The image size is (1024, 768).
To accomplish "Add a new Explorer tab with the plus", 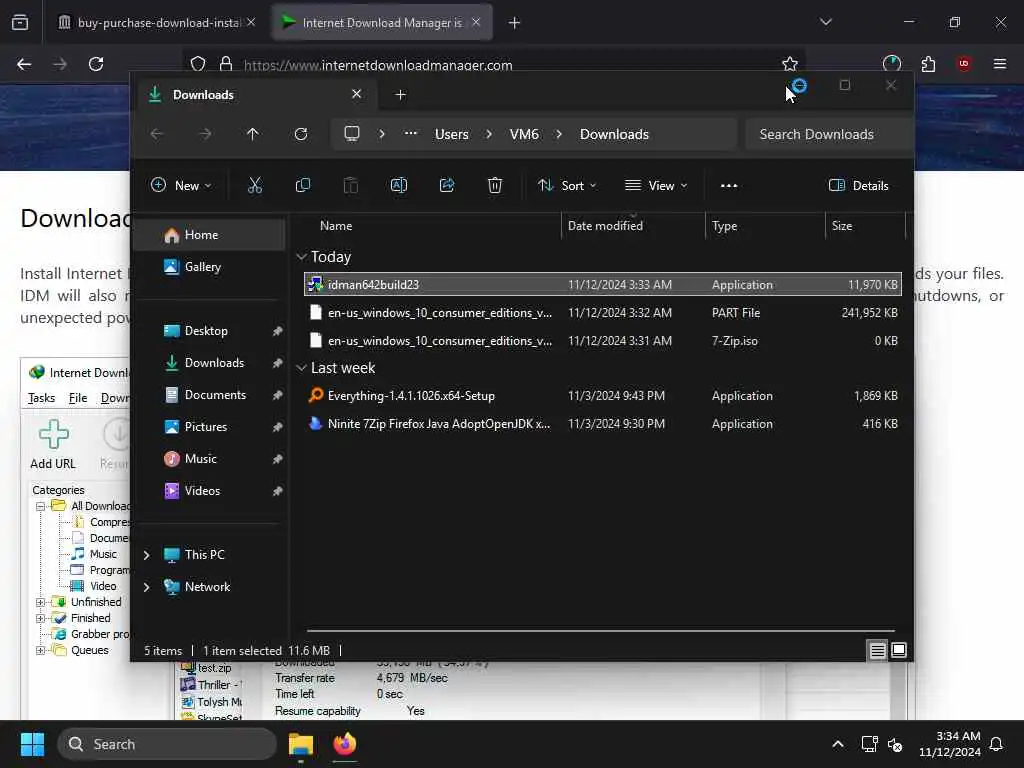I will [401, 95].
